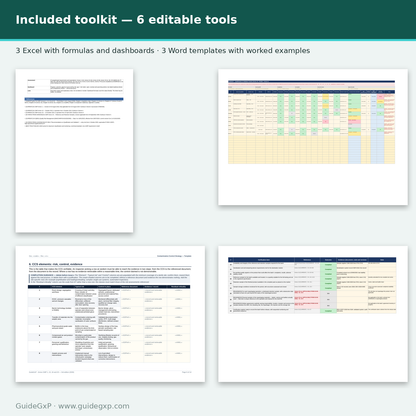Open the CCS elements Word template thumbnail
This screenshot has height=416, width=416.
[110, 314]
